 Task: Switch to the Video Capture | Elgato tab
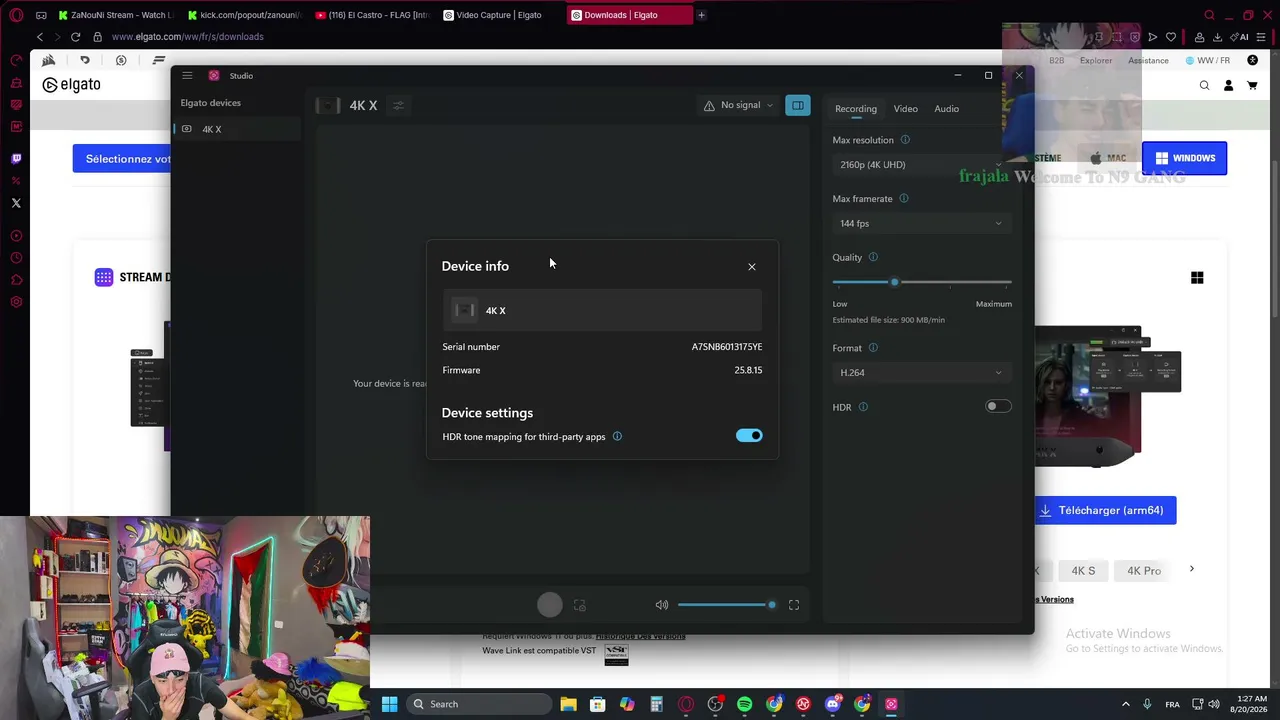(502, 15)
